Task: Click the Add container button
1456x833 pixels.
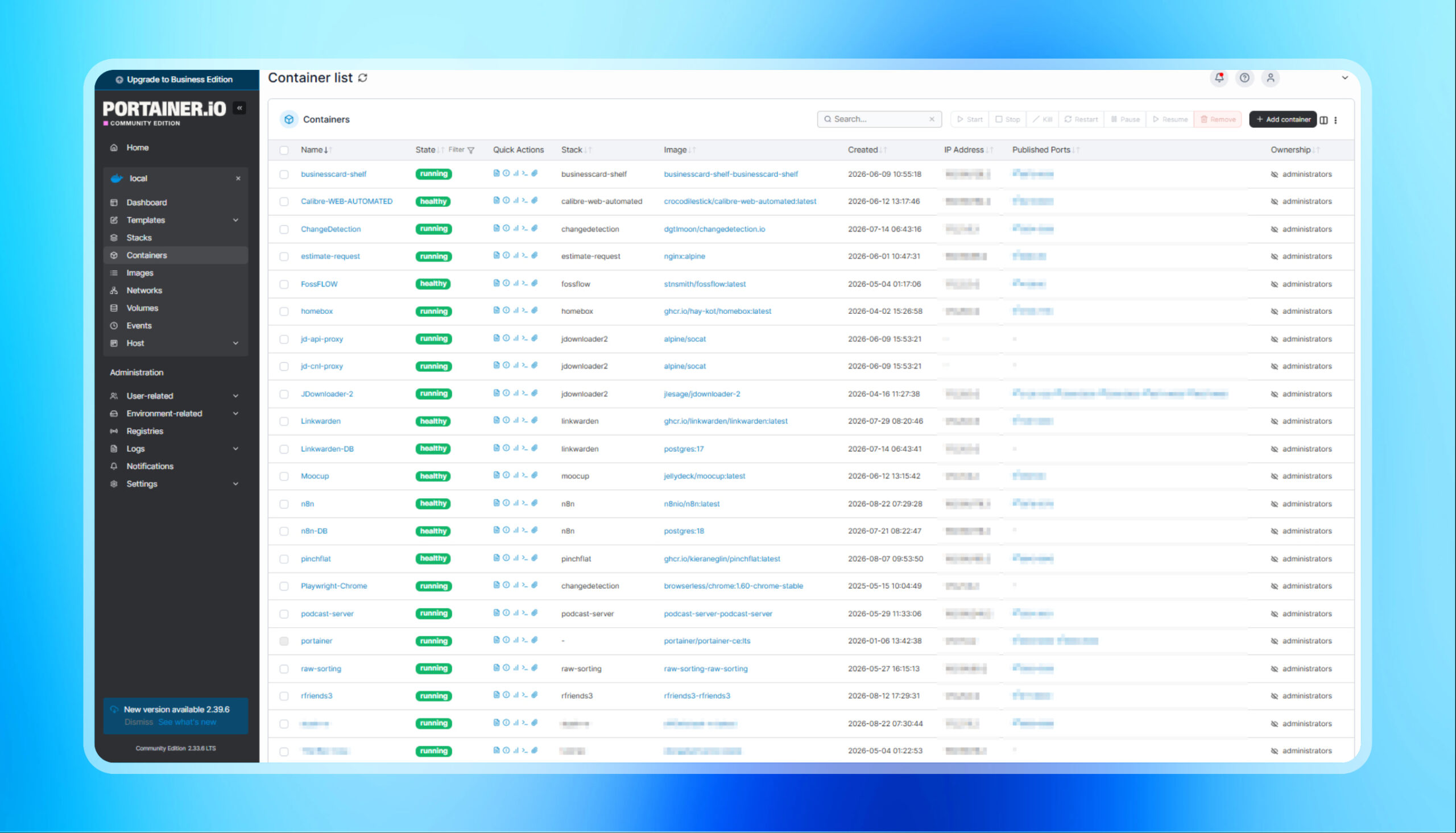Action: coord(1283,119)
